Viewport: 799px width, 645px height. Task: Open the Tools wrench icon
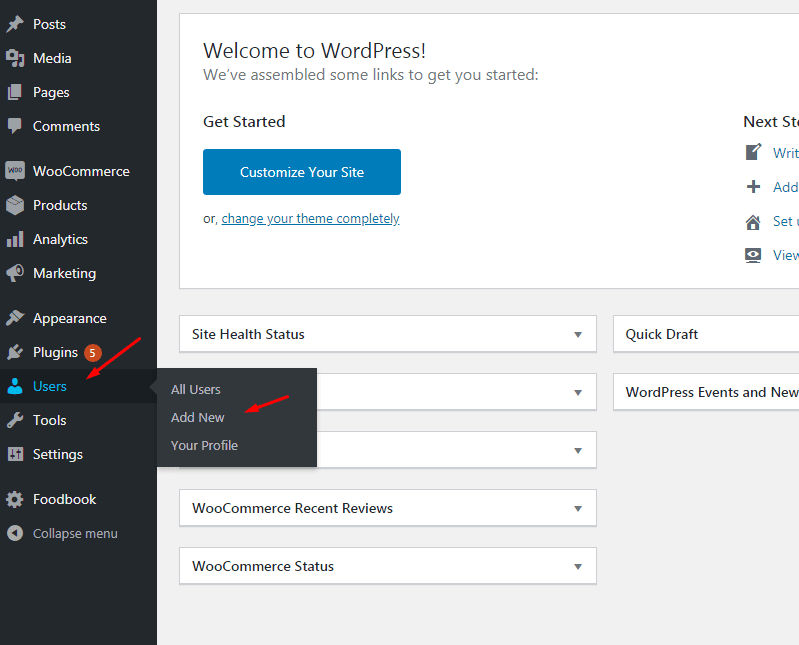click(x=15, y=420)
